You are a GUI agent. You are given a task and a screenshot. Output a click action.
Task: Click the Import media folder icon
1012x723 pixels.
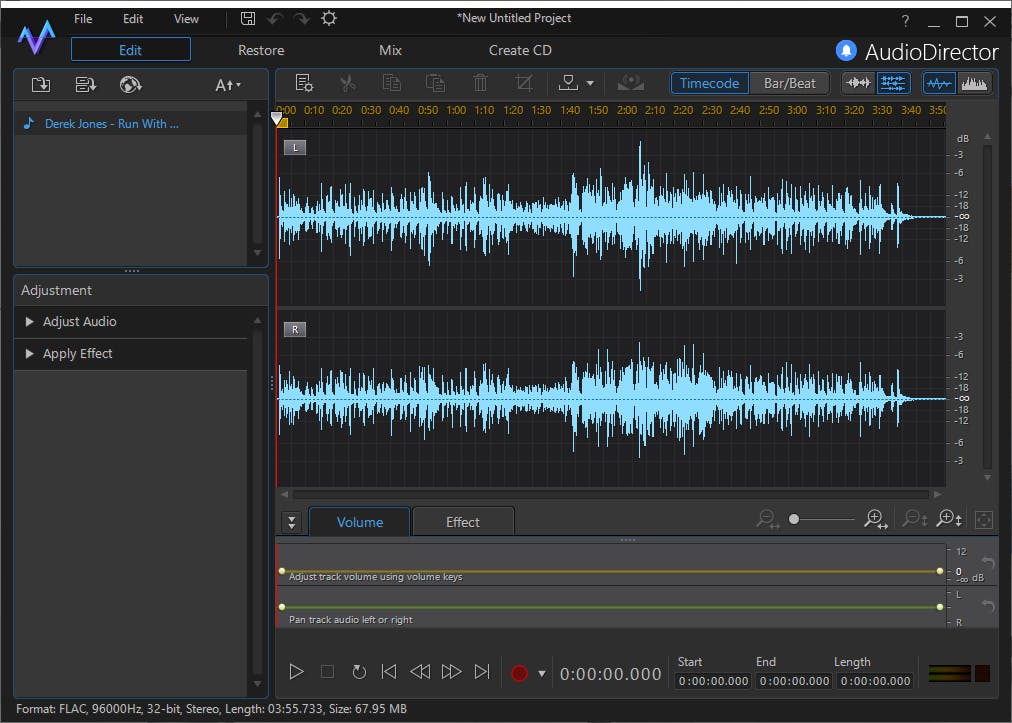(x=40, y=85)
